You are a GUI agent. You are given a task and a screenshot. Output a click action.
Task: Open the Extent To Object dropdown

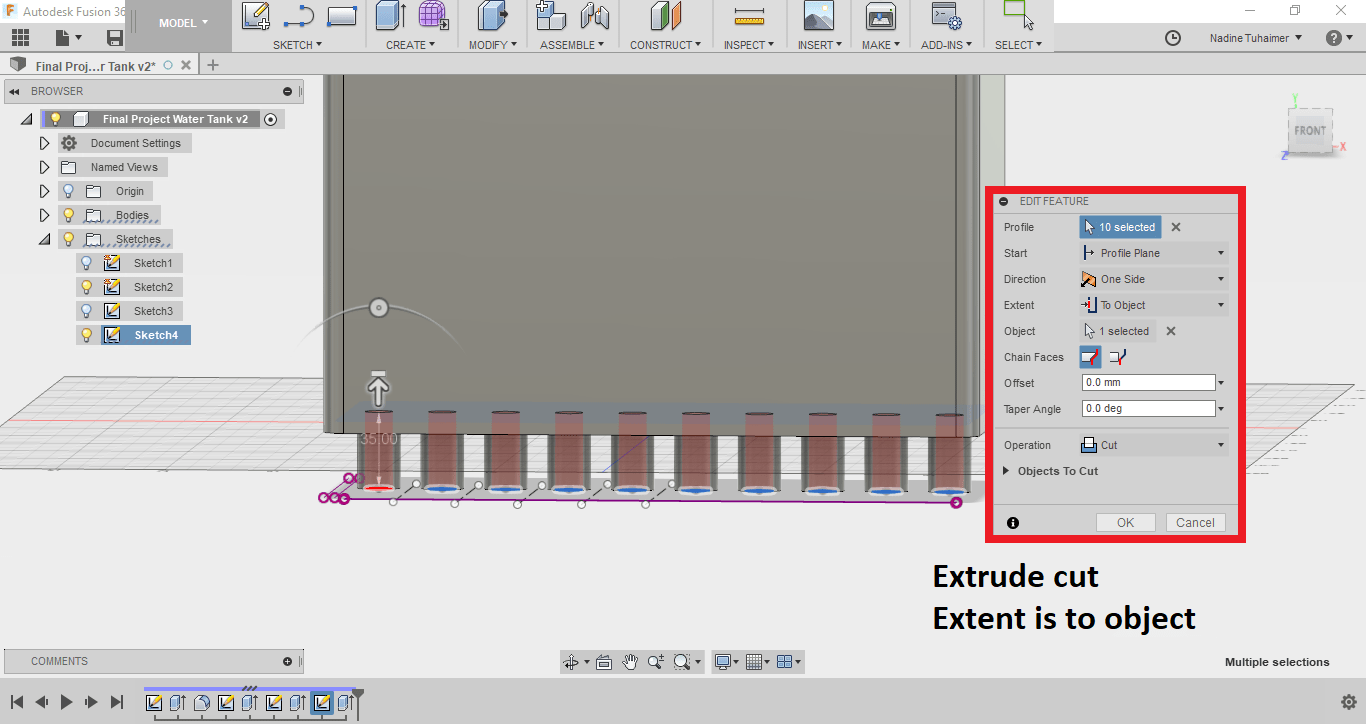pyautogui.click(x=1153, y=305)
